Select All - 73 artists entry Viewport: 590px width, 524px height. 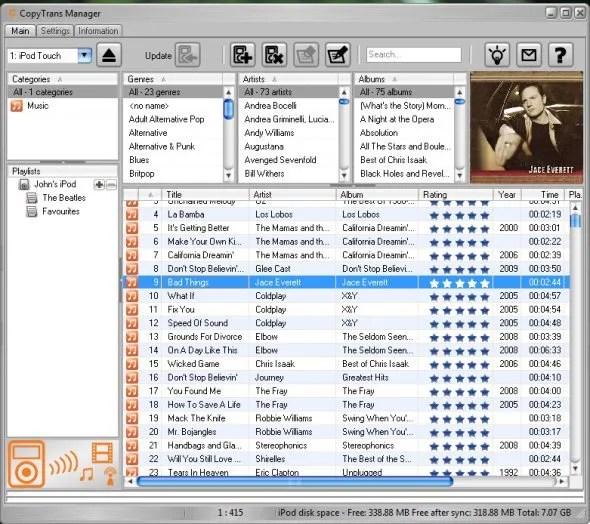coord(289,92)
